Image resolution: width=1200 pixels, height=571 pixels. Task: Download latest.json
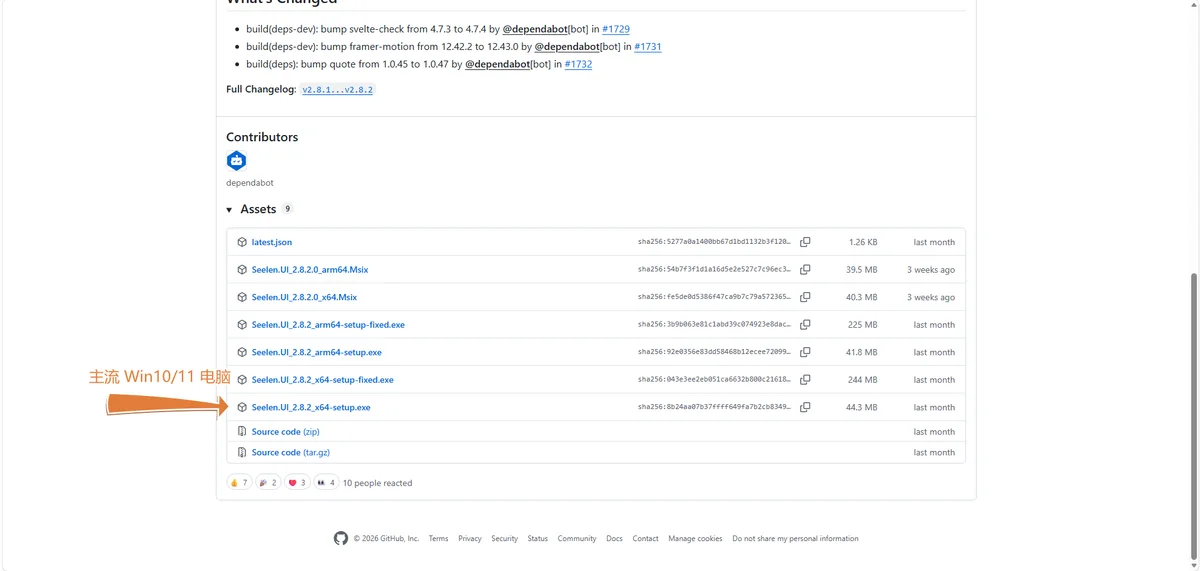[x=272, y=242]
